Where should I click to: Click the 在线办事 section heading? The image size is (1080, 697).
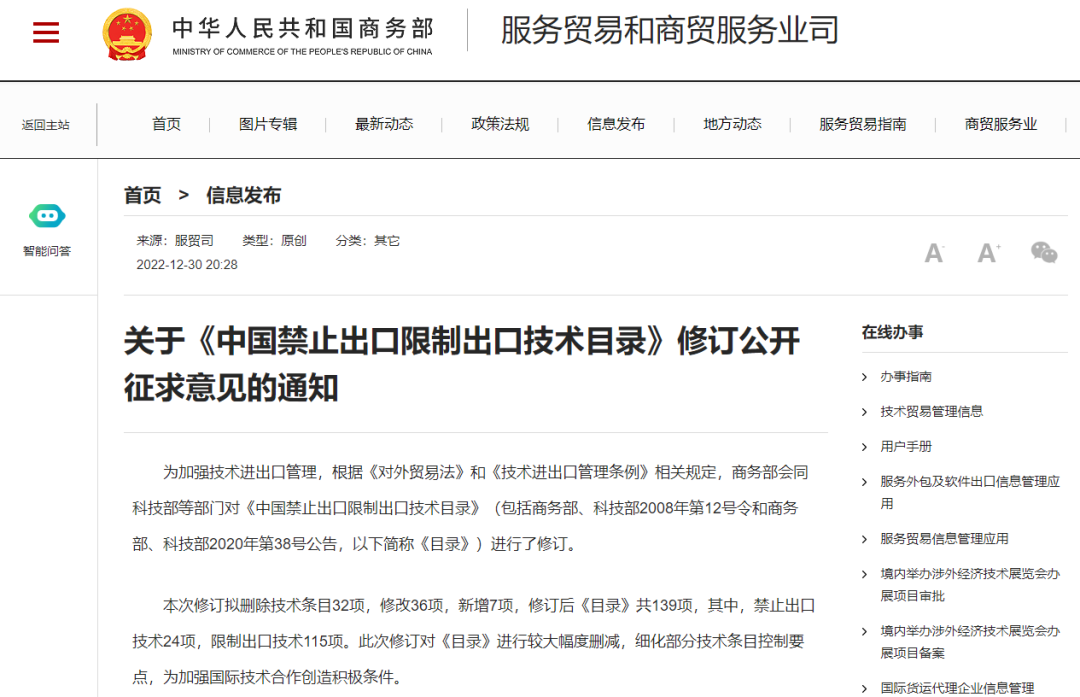point(893,332)
